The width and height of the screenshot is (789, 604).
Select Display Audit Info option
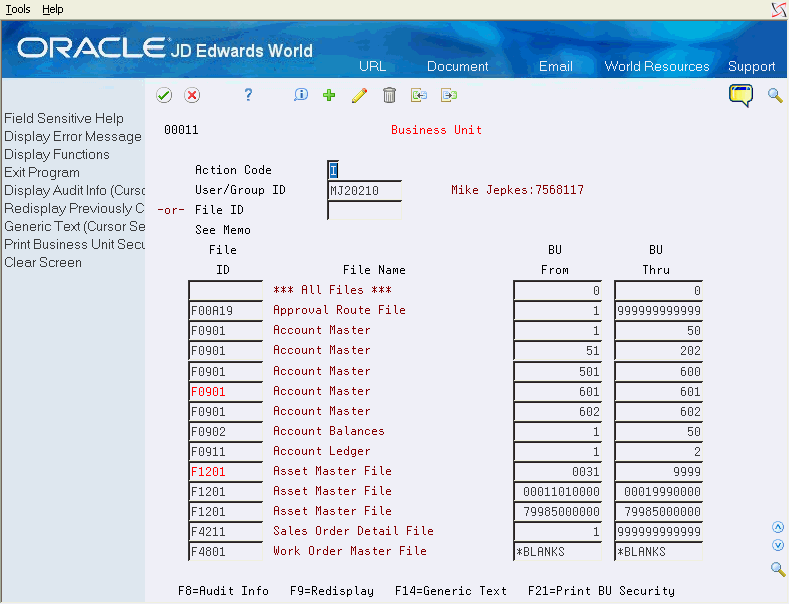74,190
